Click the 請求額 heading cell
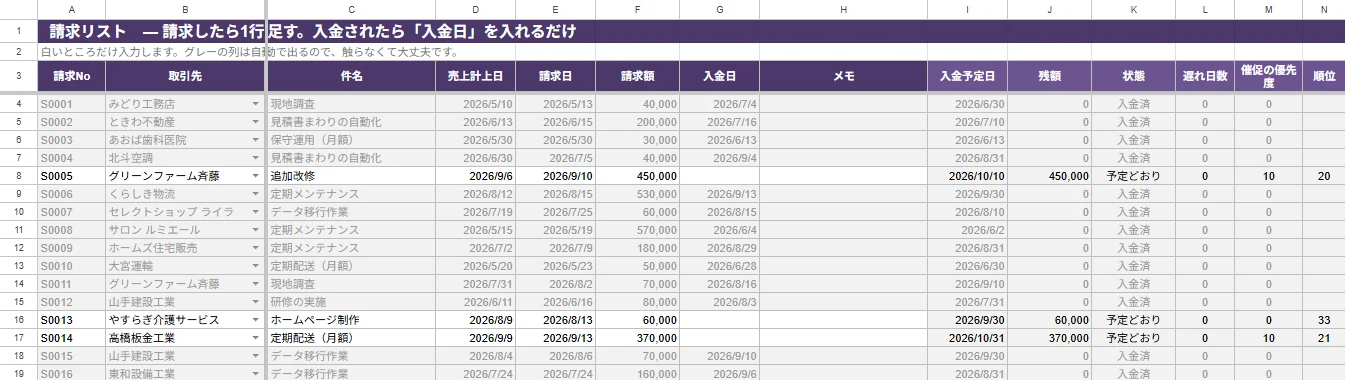 tap(637, 76)
